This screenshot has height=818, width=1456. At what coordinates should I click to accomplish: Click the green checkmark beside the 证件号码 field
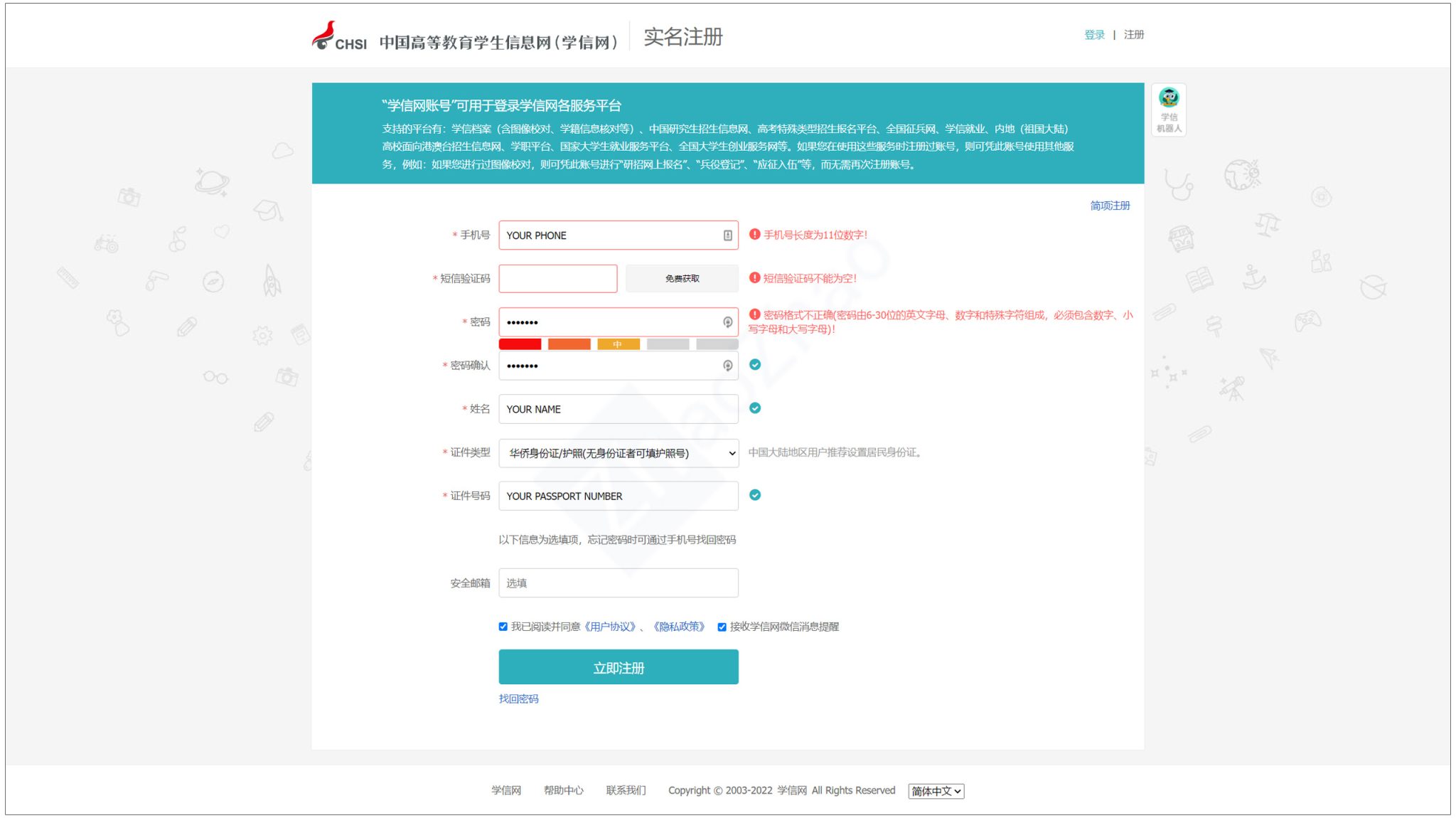click(754, 494)
